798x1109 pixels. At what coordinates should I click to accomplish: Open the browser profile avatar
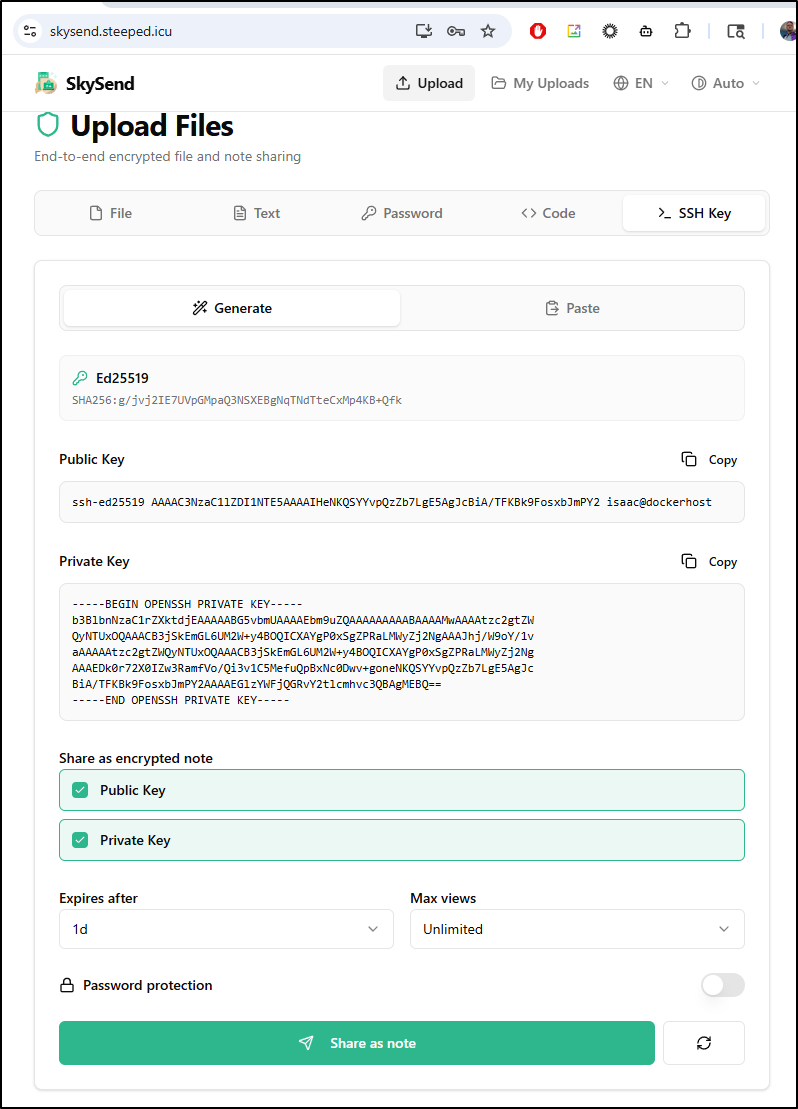(x=788, y=31)
